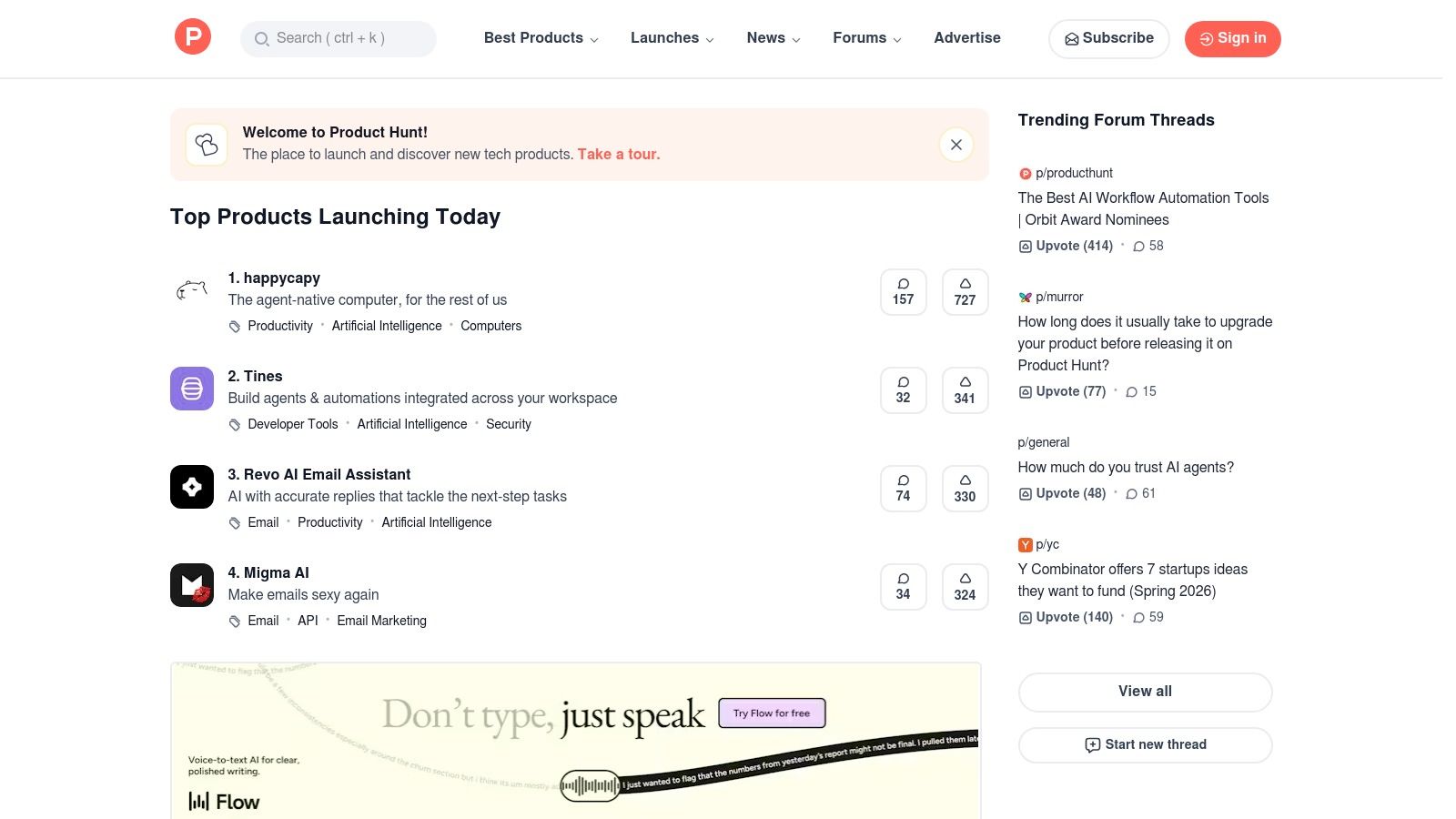
Task: Click inside the search field
Action: (339, 38)
